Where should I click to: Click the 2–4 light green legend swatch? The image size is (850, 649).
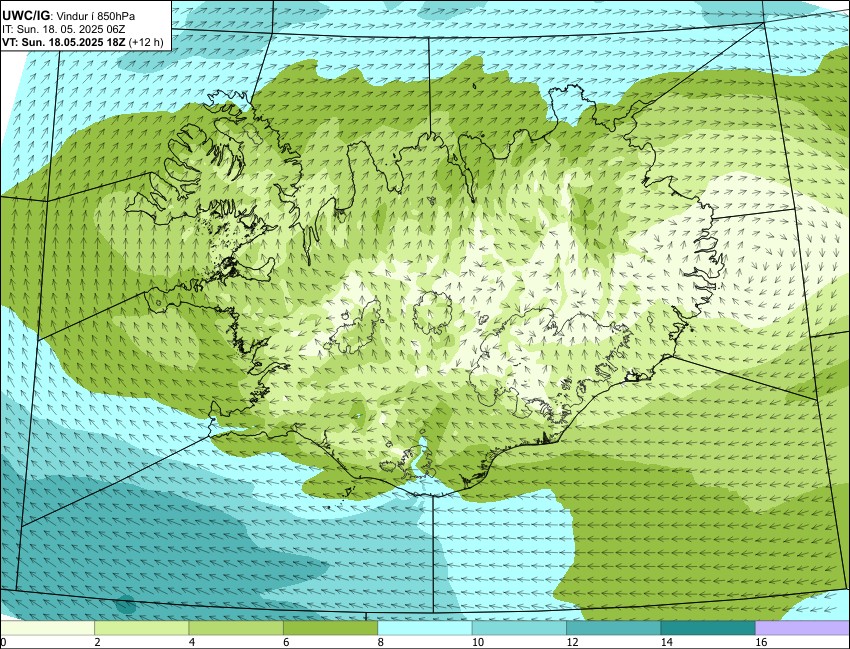(141, 628)
